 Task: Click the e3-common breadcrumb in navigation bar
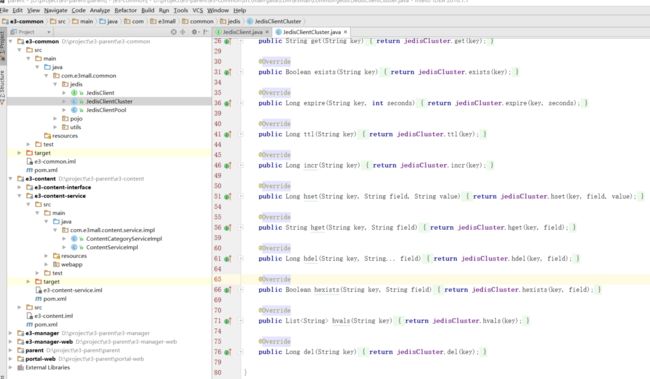23,21
